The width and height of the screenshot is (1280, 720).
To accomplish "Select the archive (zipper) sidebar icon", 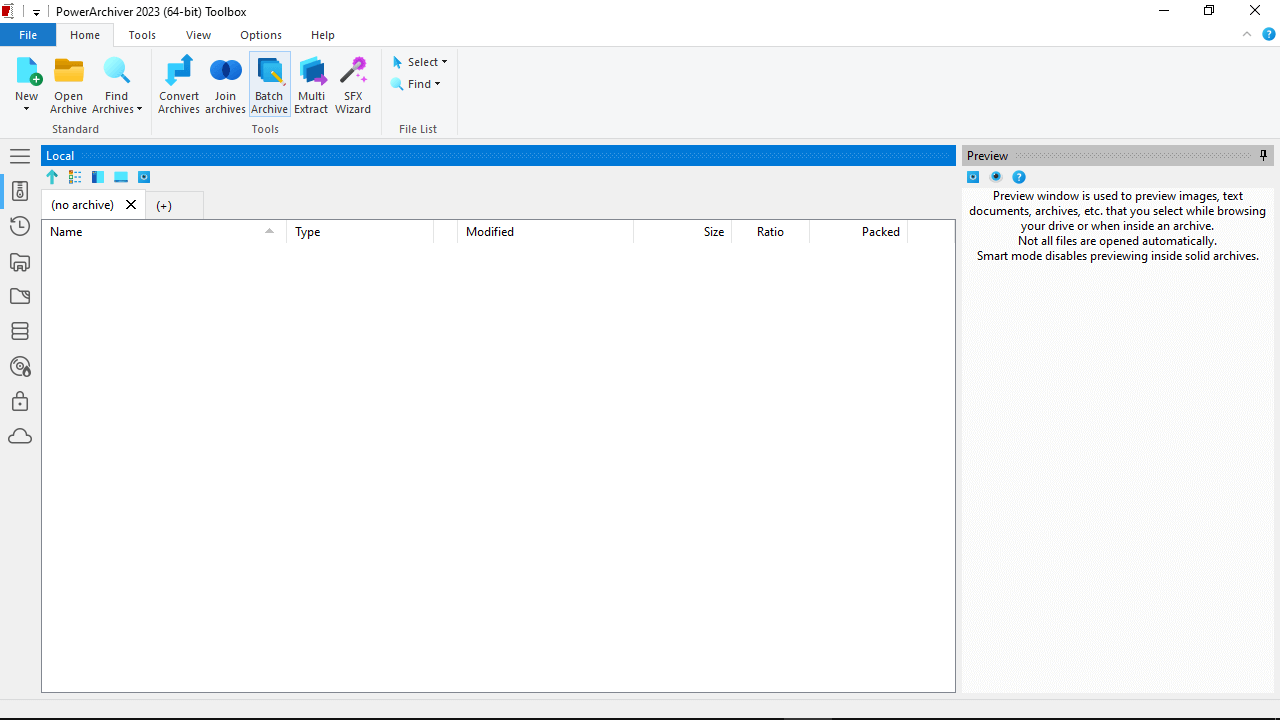I will [20, 191].
